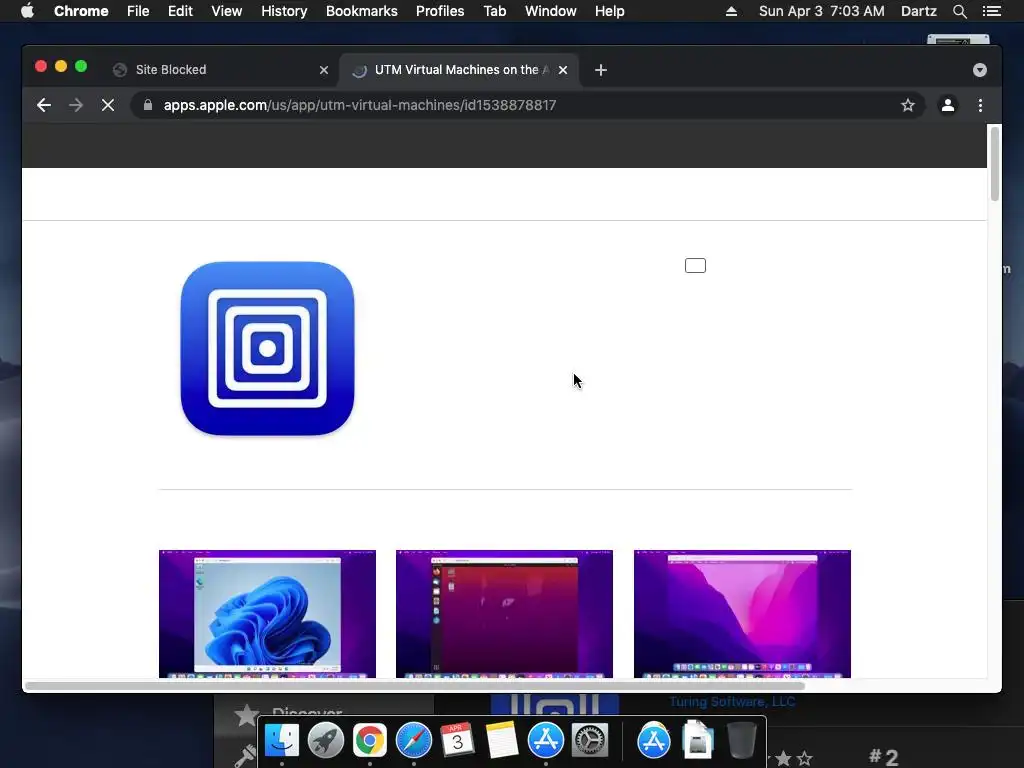Open the macOS Monterey screenshot thumbnail
Image resolution: width=1024 pixels, height=768 pixels.
pos(742,614)
